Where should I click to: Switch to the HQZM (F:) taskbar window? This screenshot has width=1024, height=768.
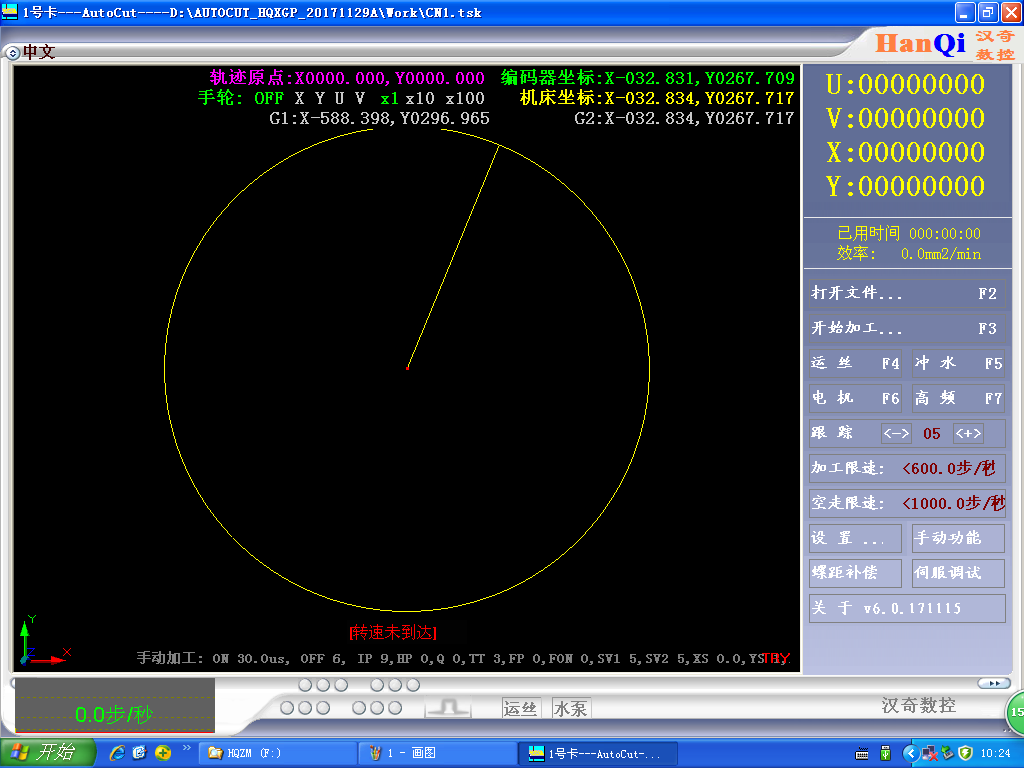[275, 753]
